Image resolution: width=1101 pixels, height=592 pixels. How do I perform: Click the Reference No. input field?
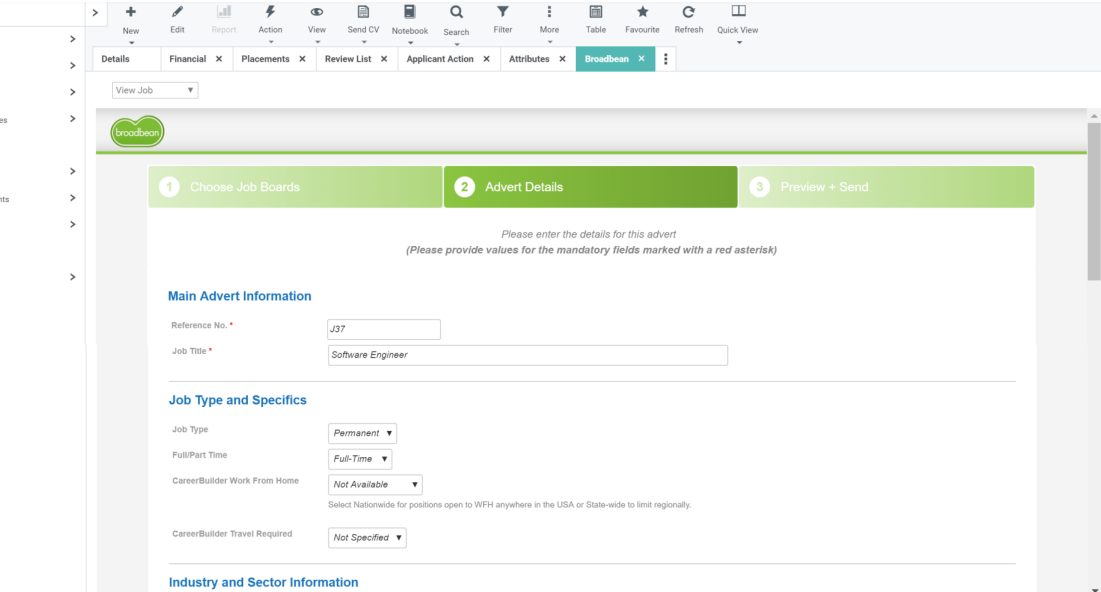click(383, 329)
